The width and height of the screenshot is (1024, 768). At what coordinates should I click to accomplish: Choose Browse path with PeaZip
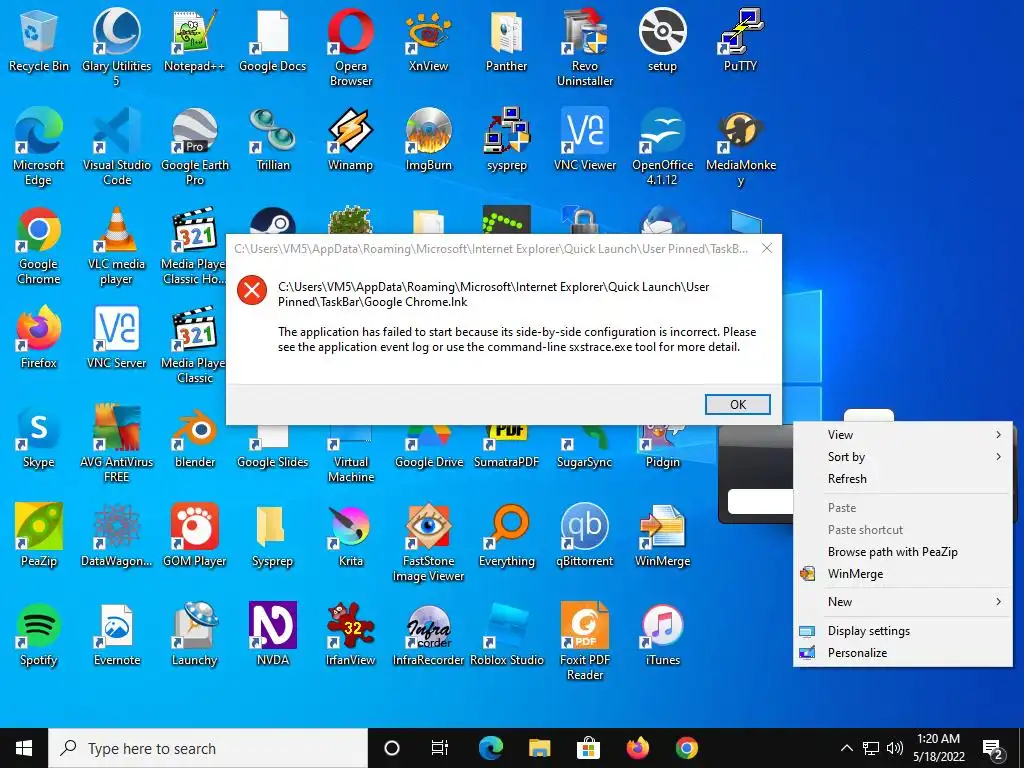coord(903,552)
